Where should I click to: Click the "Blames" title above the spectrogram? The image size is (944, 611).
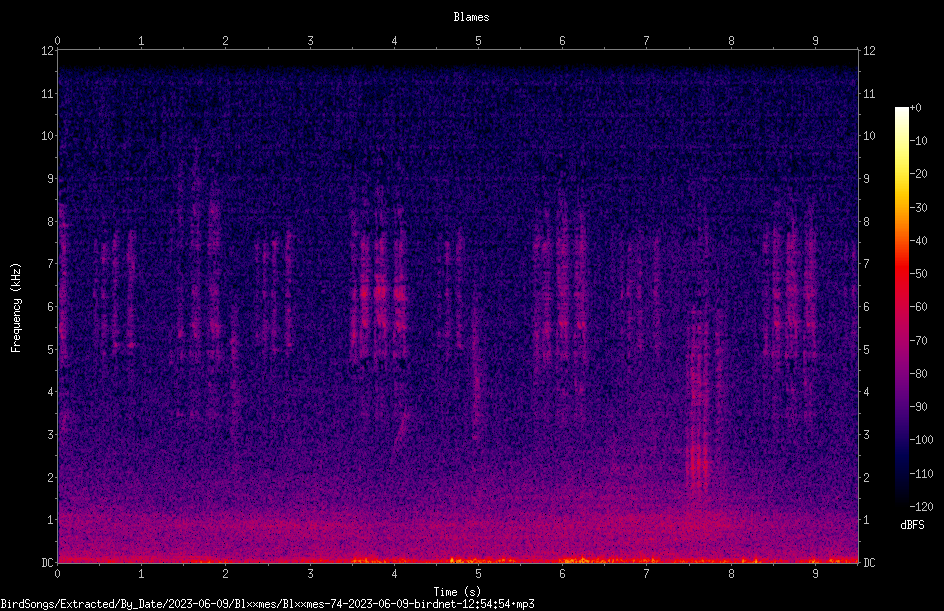(x=471, y=17)
